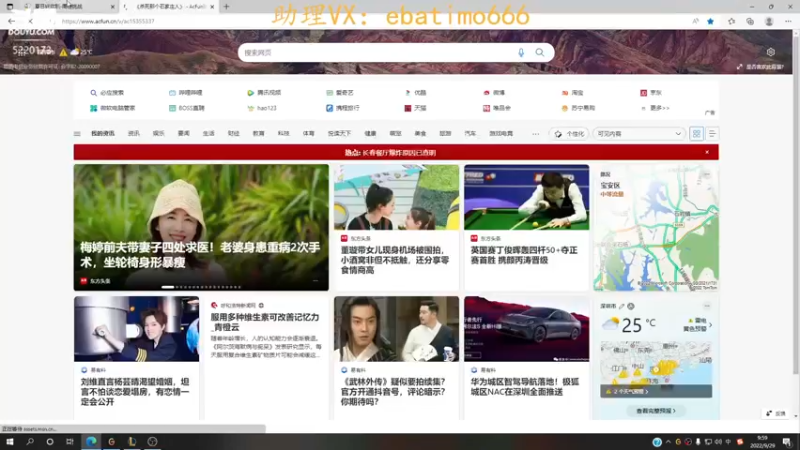Viewport: 800px width, 450px height.
Task: Open the notification center in system tray
Action: pos(787,442)
